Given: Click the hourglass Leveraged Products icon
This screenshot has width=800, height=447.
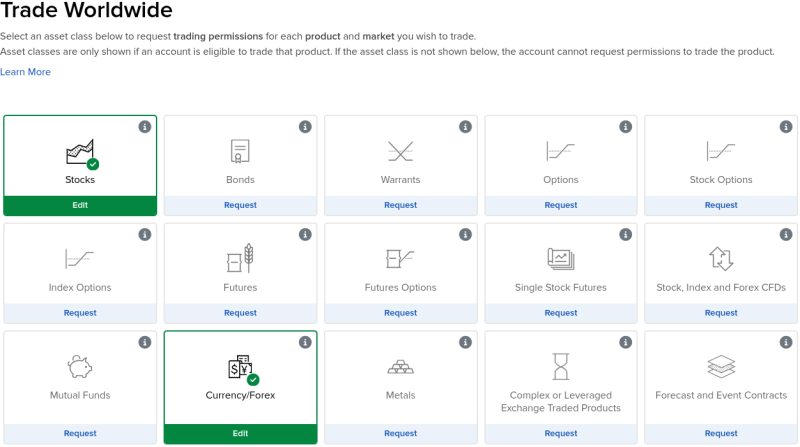Looking at the screenshot, I should [x=560, y=366].
